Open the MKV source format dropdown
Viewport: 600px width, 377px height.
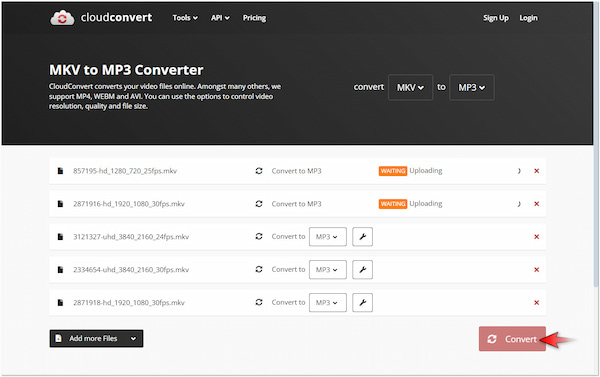[x=410, y=88]
